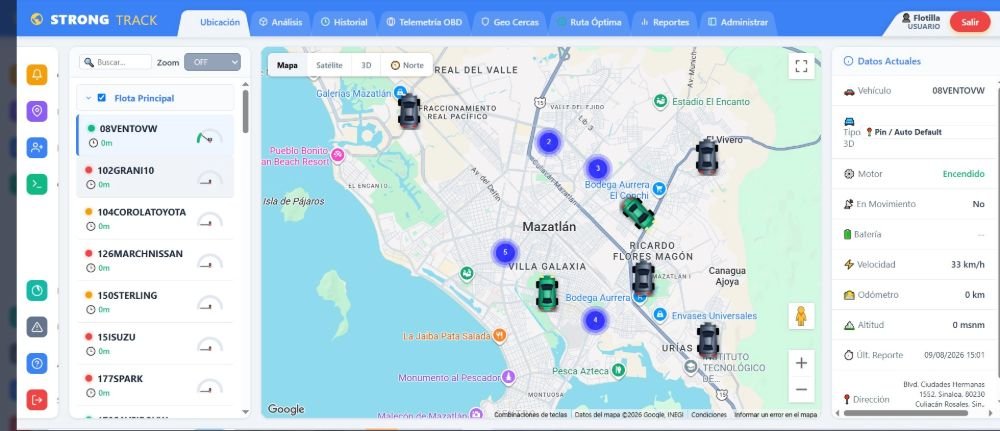Click the Strong Track globe logo icon

click(x=37, y=20)
